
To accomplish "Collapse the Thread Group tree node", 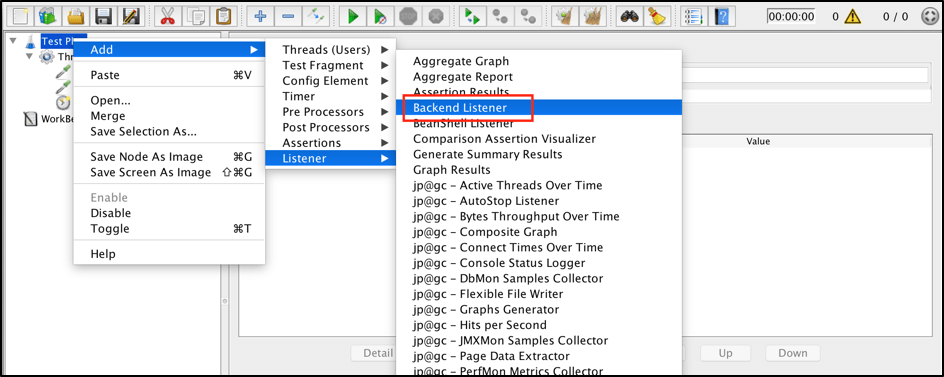I will point(29,57).
